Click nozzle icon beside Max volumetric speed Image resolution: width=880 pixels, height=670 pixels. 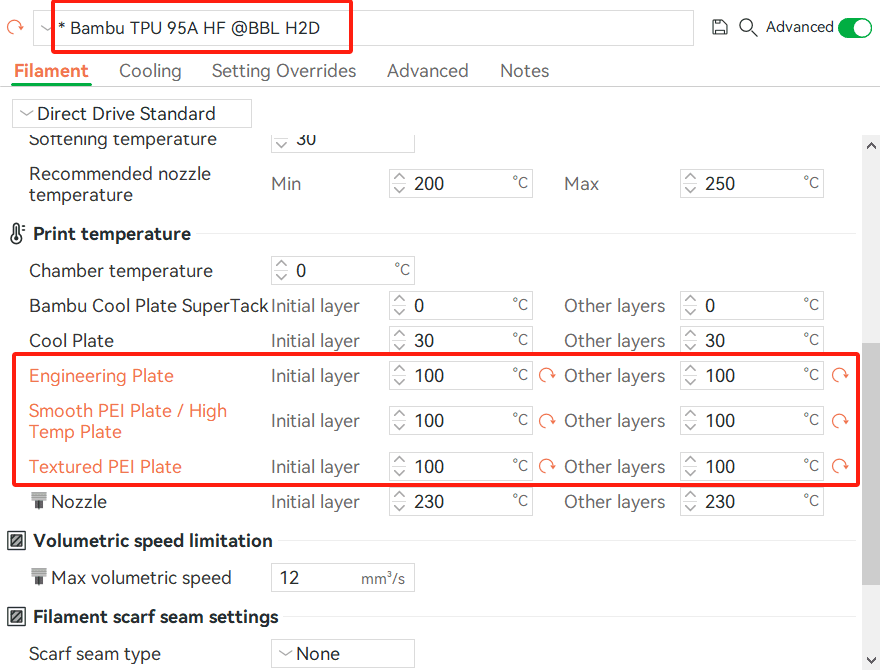coord(39,577)
